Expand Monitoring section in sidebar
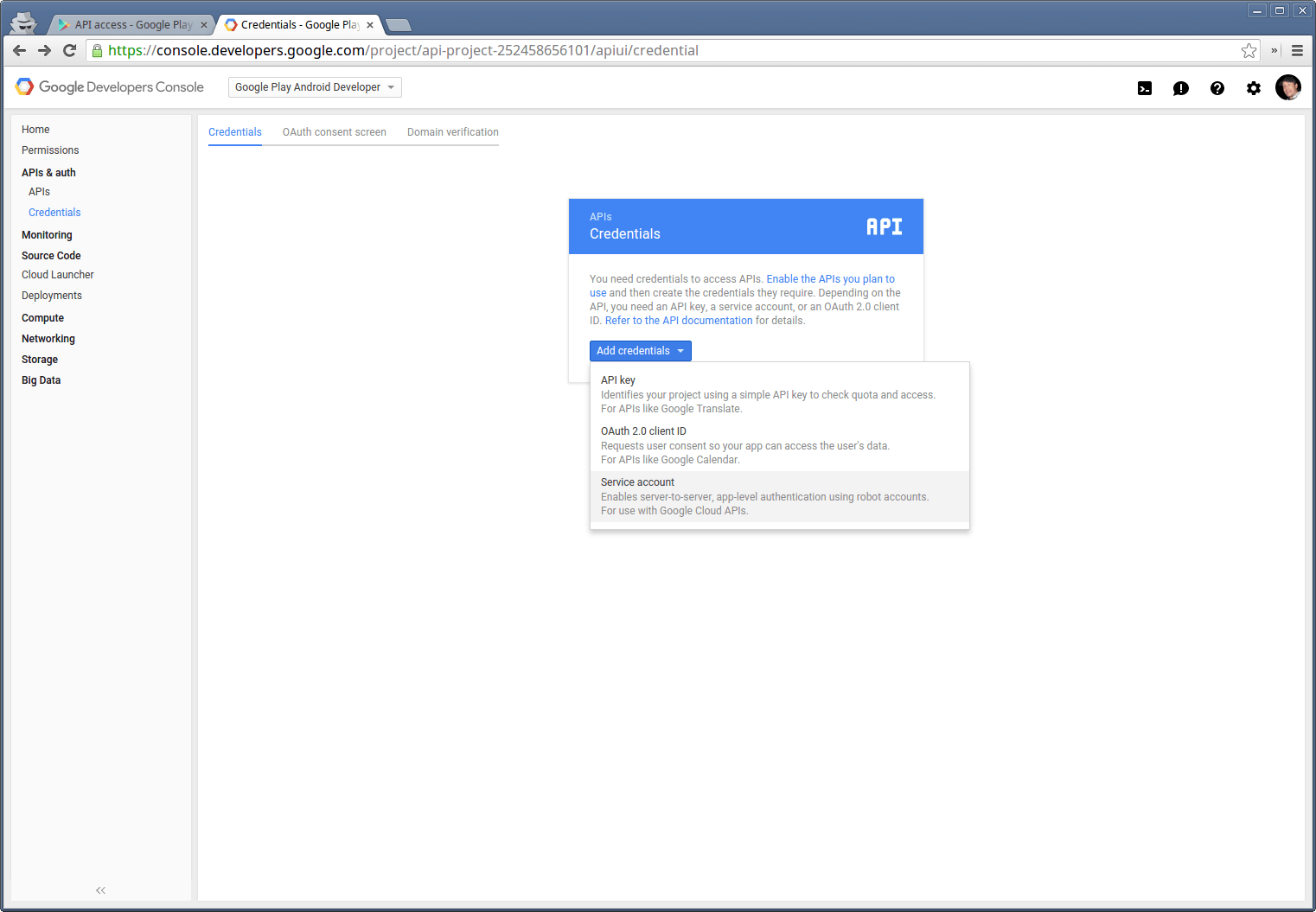This screenshot has width=1316, height=912. click(47, 235)
